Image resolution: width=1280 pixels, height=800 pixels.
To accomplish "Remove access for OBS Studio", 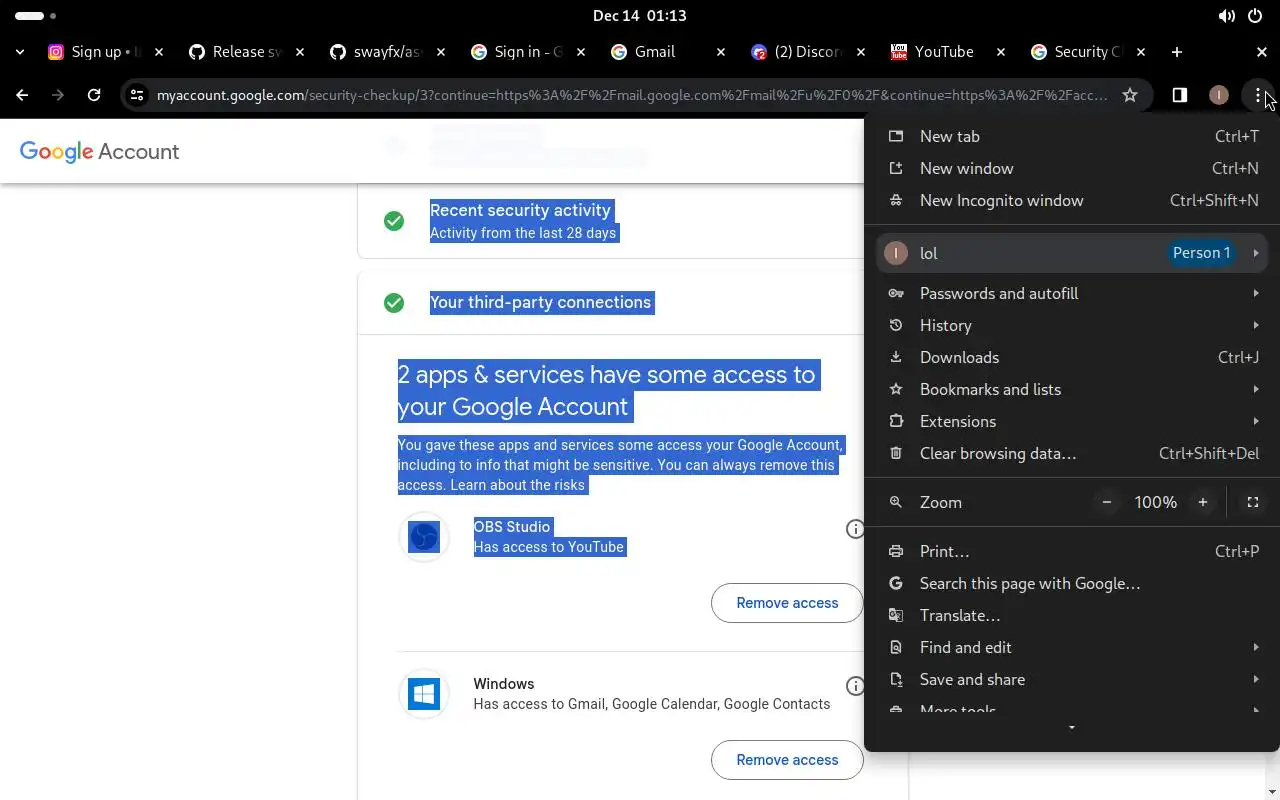I will 787,603.
